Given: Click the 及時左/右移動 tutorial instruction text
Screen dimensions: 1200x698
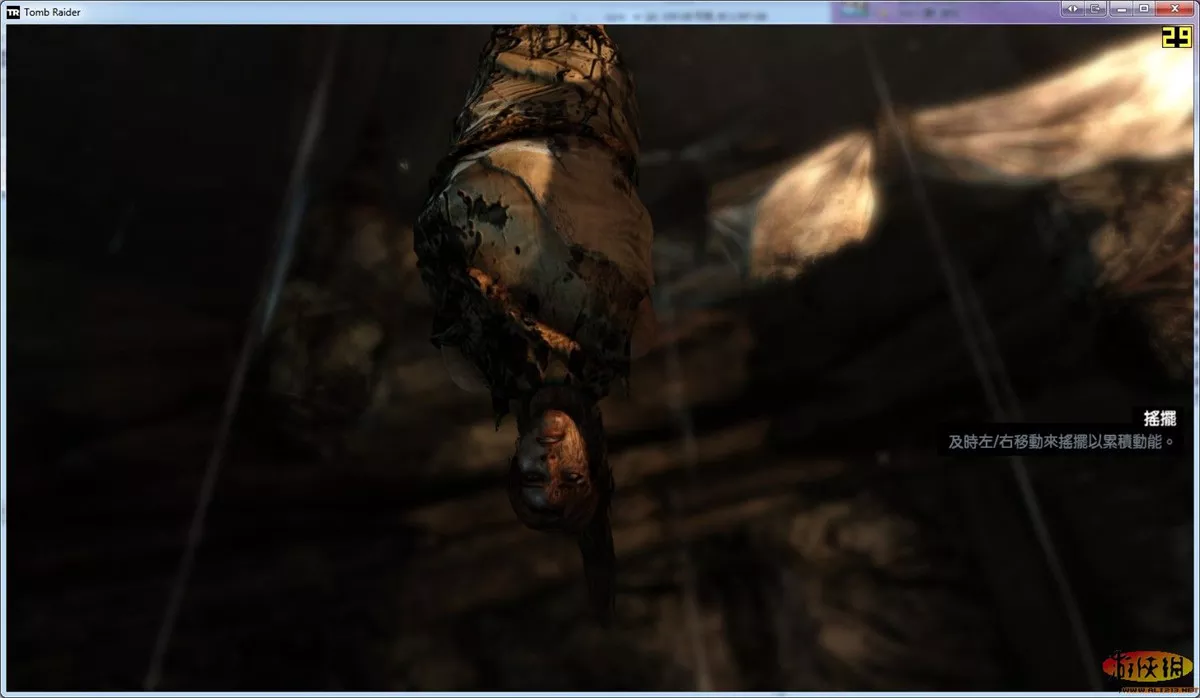Looking at the screenshot, I should 1060,441.
